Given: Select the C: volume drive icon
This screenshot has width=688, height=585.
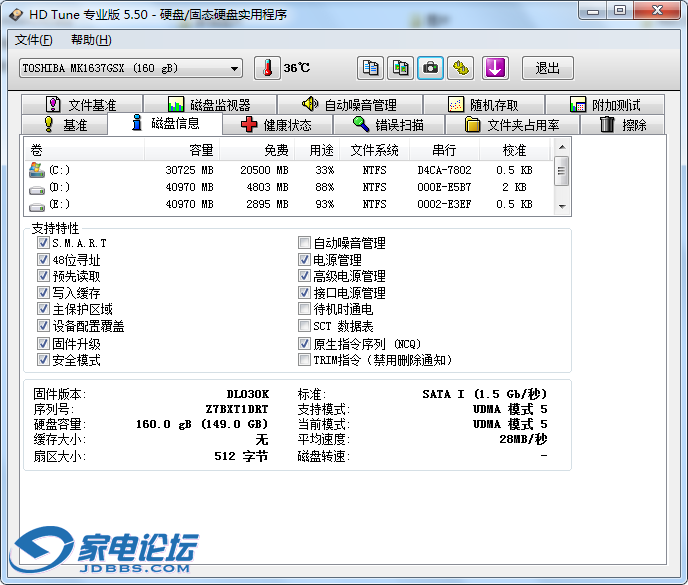Looking at the screenshot, I should point(37,170).
